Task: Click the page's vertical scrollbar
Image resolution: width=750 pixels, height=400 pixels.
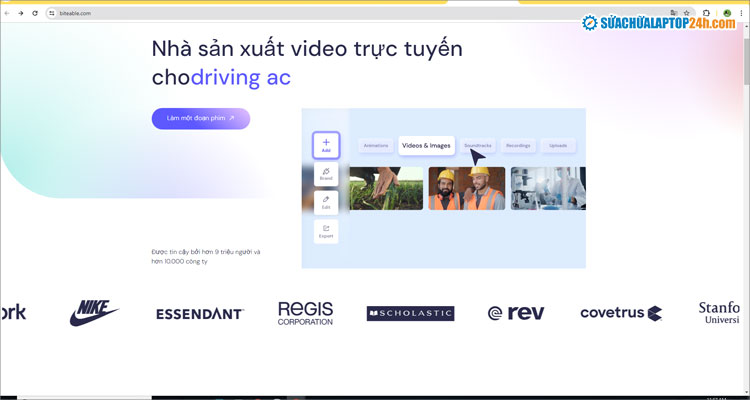Action: (744, 200)
